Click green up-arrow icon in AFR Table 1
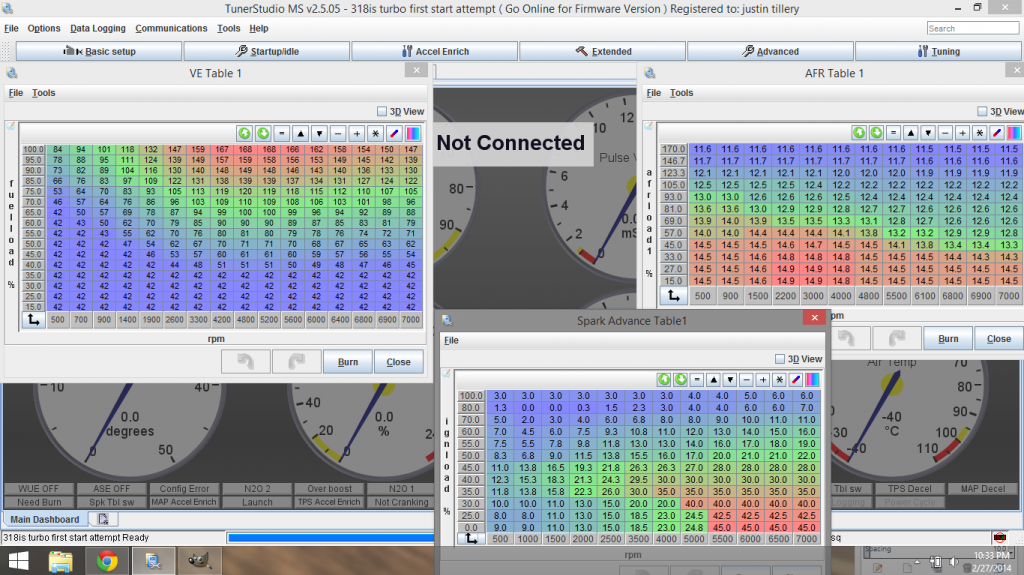Image resolution: width=1024 pixels, height=575 pixels. coord(859,133)
